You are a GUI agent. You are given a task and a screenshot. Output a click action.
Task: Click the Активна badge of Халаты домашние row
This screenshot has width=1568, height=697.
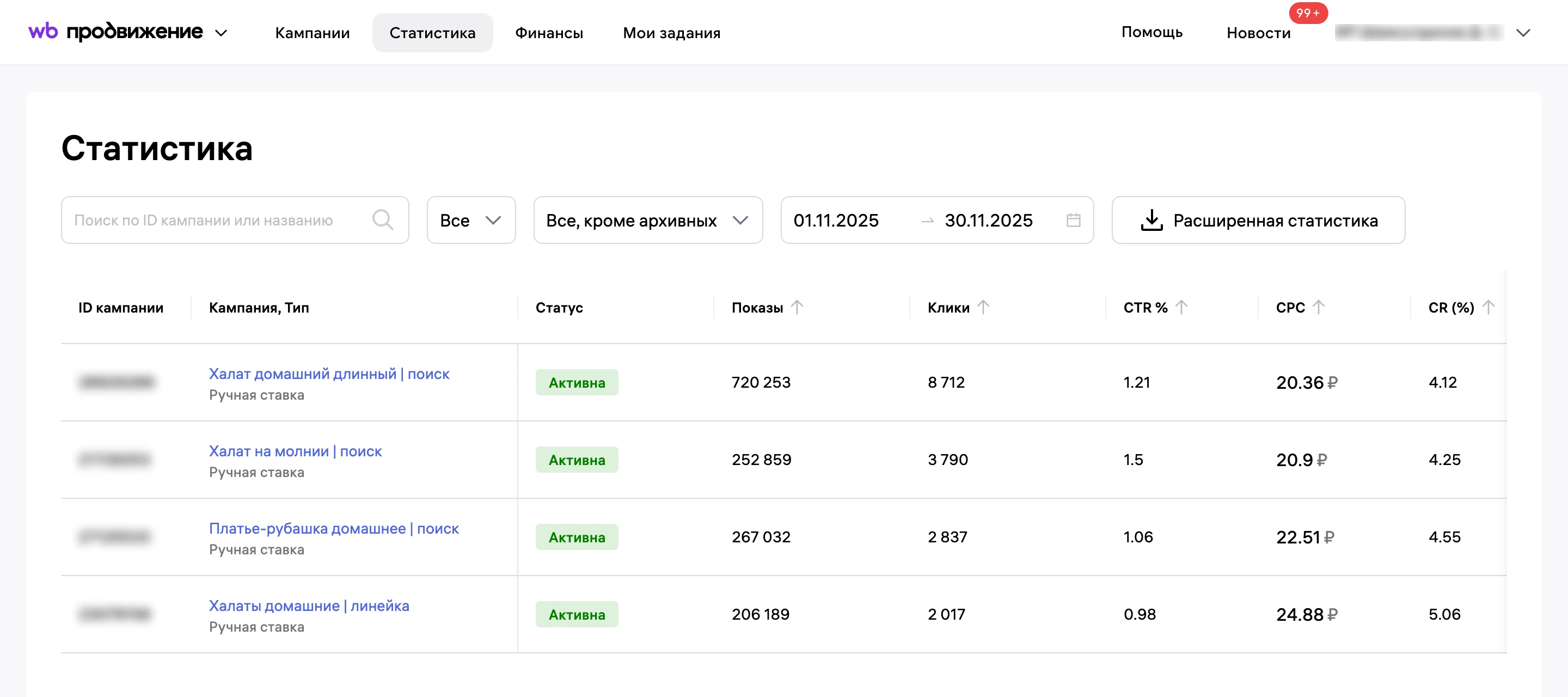pyautogui.click(x=577, y=614)
